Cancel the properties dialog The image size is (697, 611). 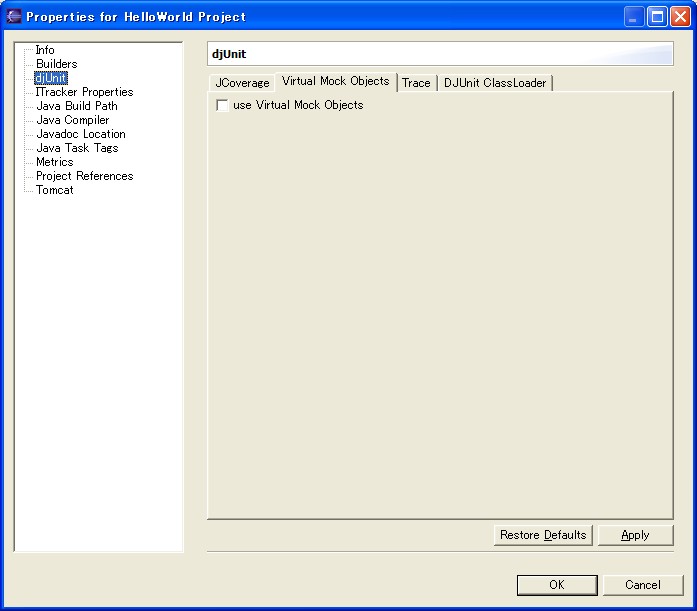pos(643,585)
